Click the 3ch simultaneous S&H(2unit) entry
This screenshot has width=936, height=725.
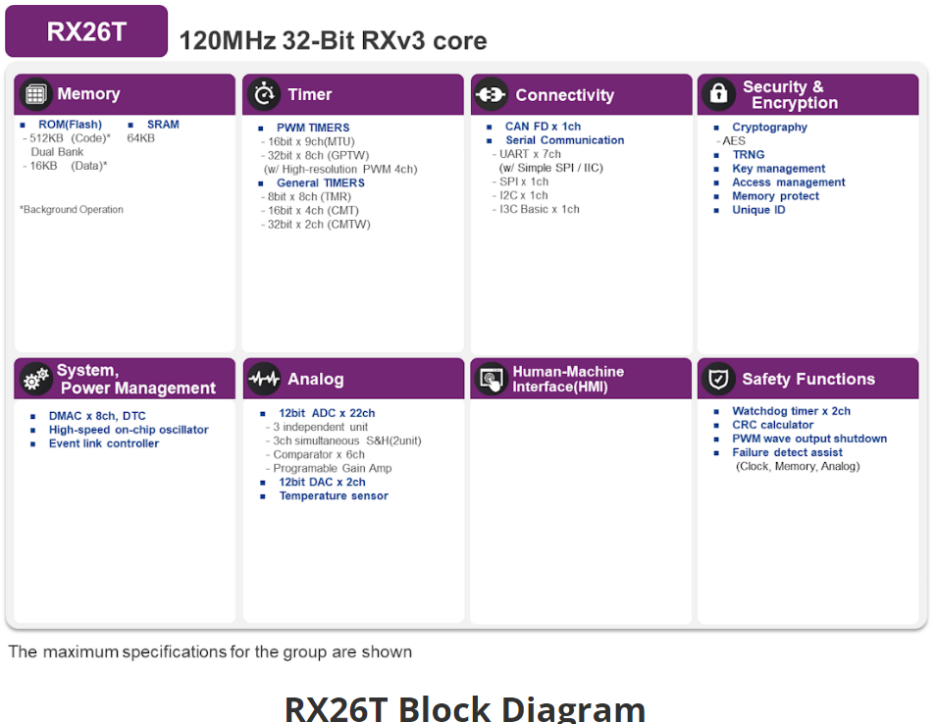[343, 440]
